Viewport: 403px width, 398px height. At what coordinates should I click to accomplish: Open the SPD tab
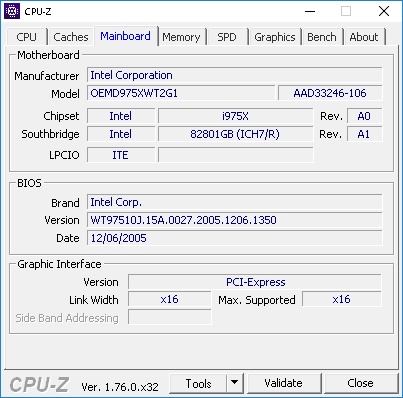click(x=227, y=37)
